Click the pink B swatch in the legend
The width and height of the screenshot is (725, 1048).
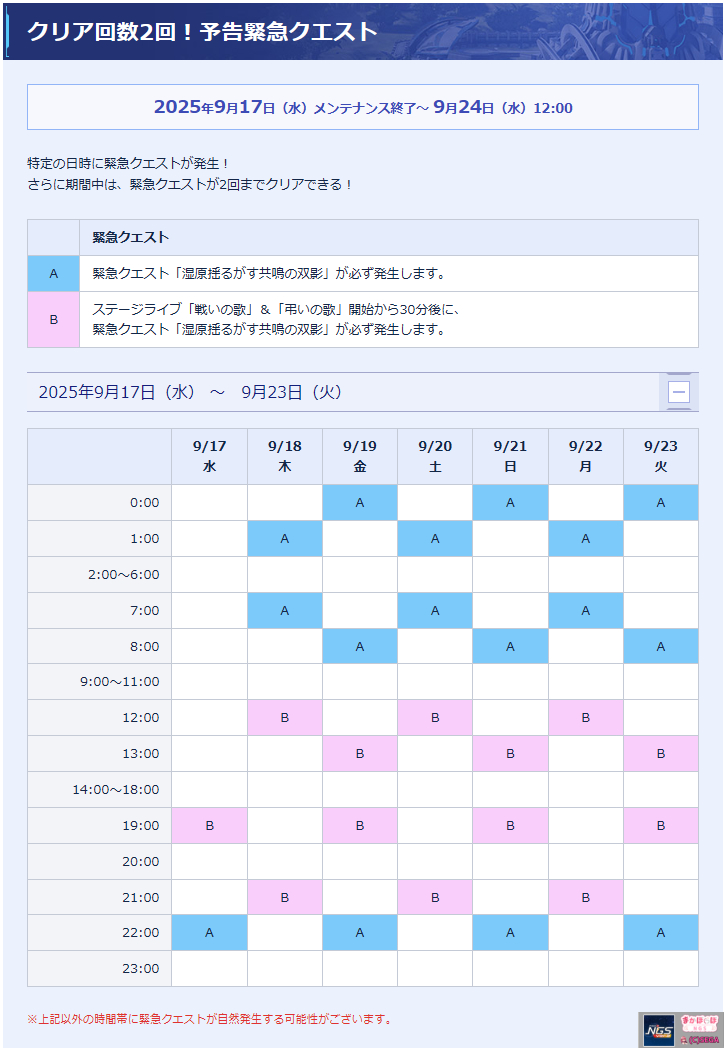[x=53, y=319]
